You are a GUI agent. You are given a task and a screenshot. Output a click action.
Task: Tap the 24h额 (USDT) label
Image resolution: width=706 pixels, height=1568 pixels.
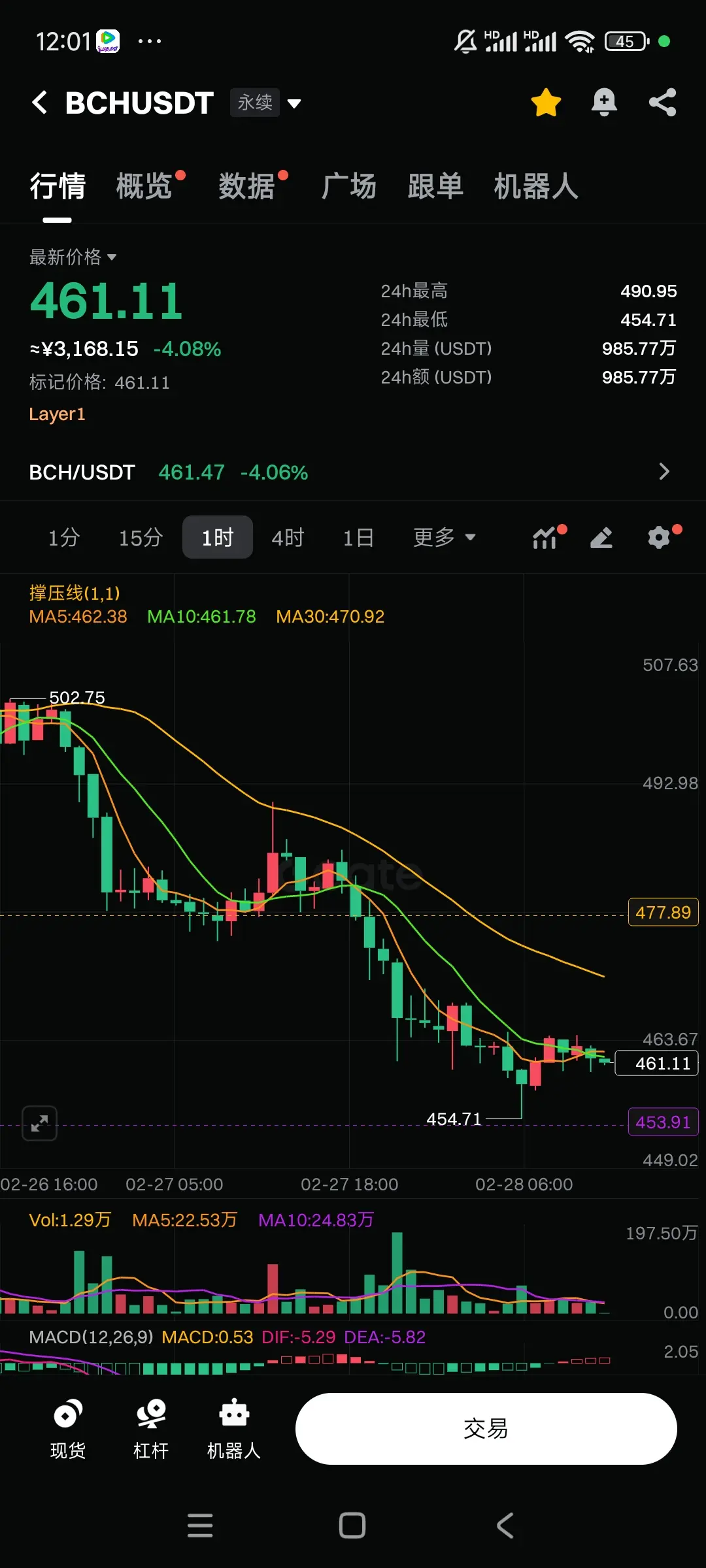[x=436, y=377]
